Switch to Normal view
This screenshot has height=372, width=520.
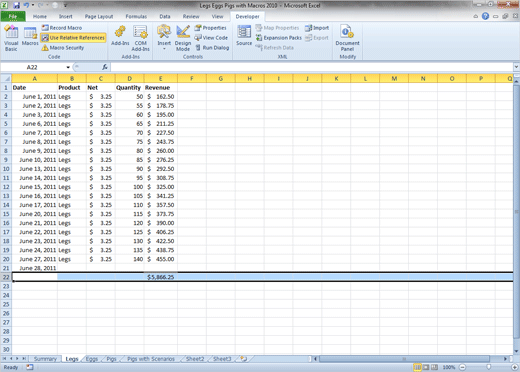click(417, 367)
